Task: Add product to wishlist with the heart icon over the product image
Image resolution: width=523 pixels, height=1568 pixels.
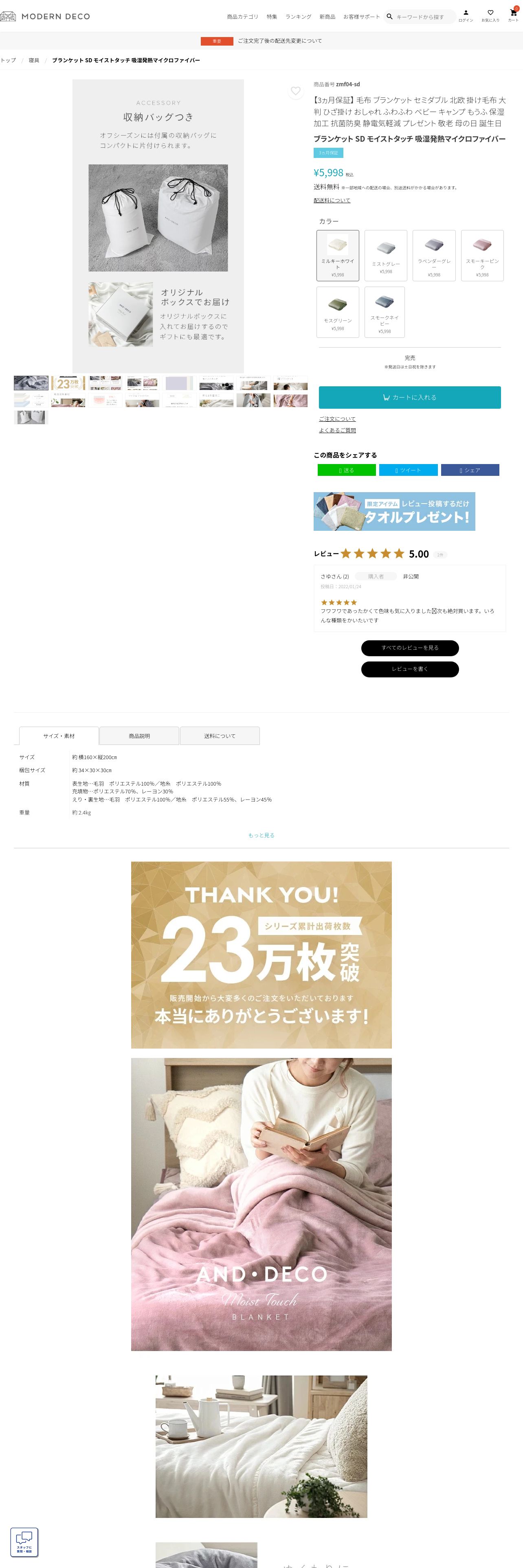Action: tap(295, 91)
